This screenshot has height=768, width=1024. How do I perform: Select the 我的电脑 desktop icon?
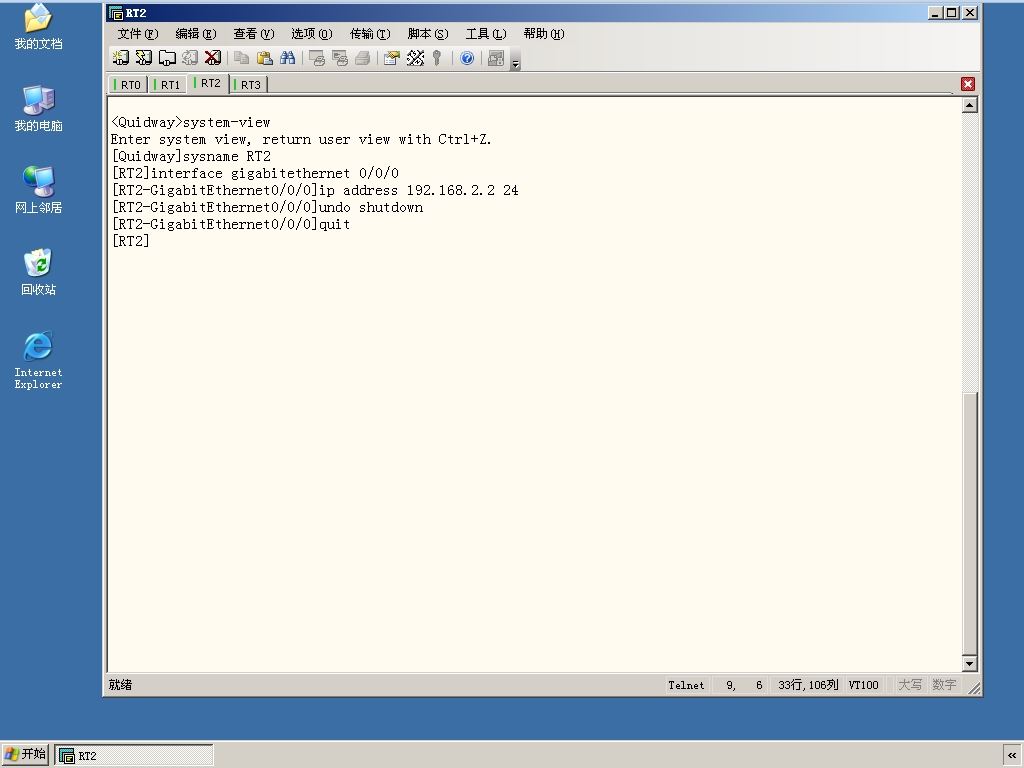click(39, 108)
